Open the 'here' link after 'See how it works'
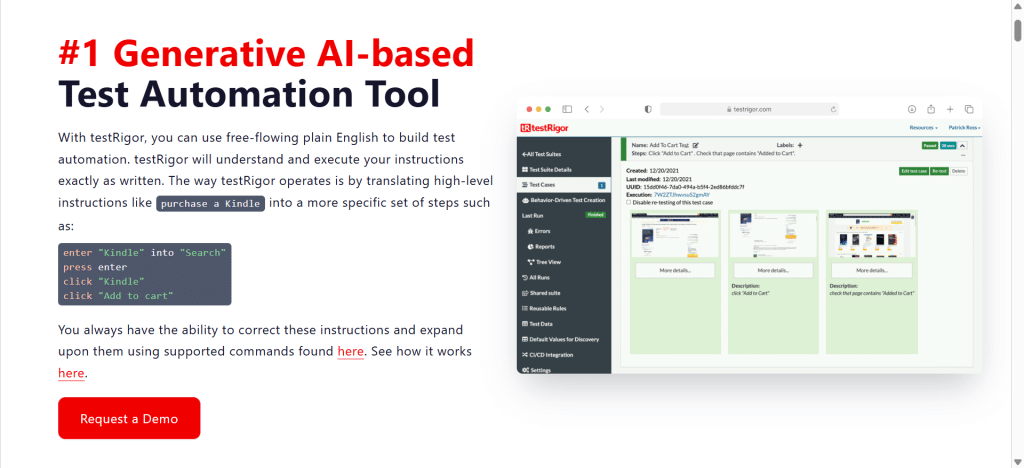Screen dimensions: 1024x468 point(71,373)
